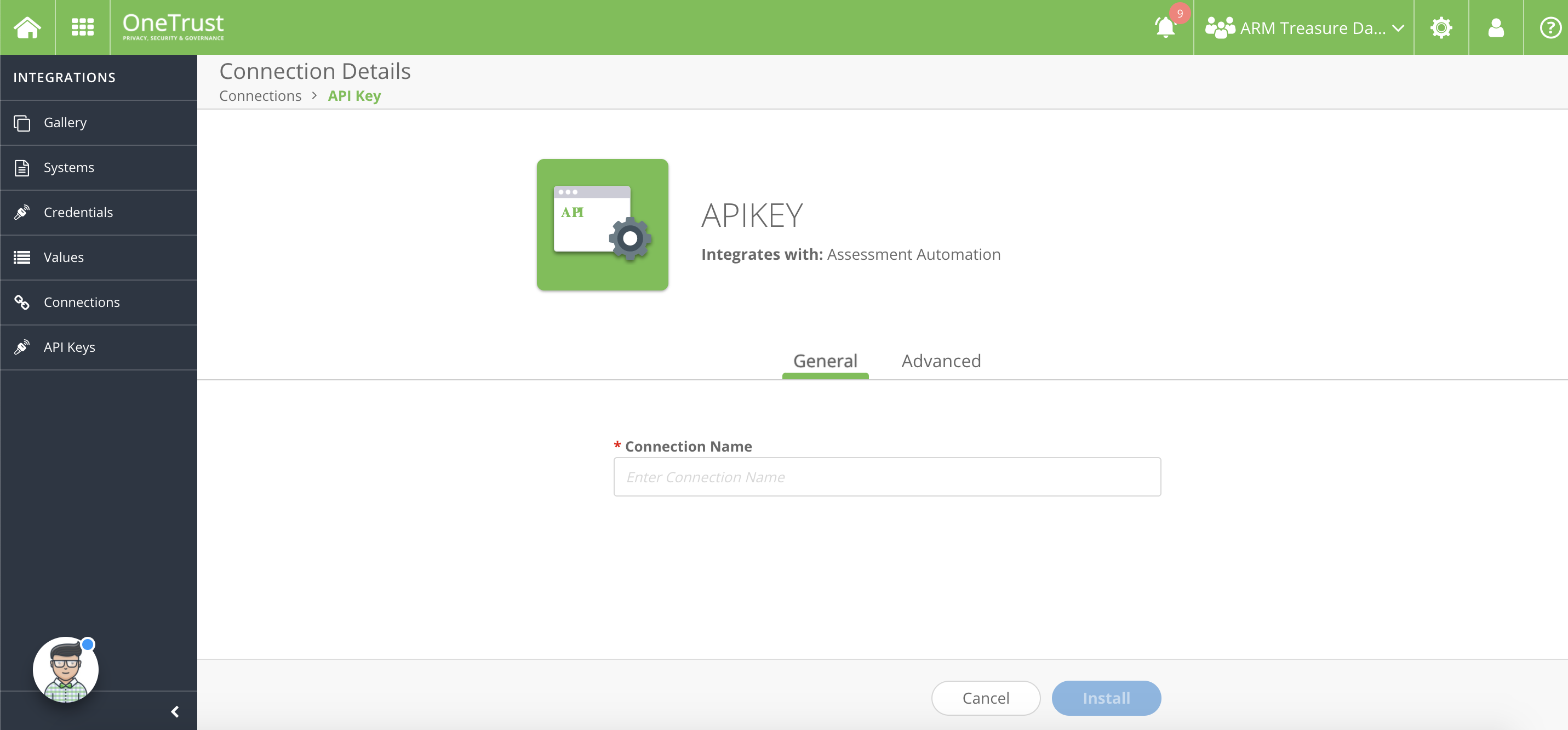The height and width of the screenshot is (730, 1568).
Task: Open Credentials from the sidebar
Action: point(78,213)
